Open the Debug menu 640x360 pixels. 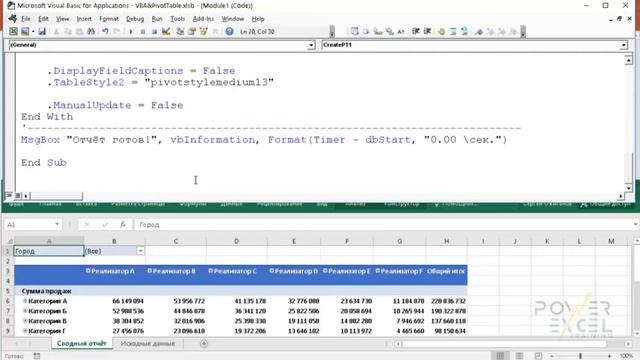(x=135, y=19)
